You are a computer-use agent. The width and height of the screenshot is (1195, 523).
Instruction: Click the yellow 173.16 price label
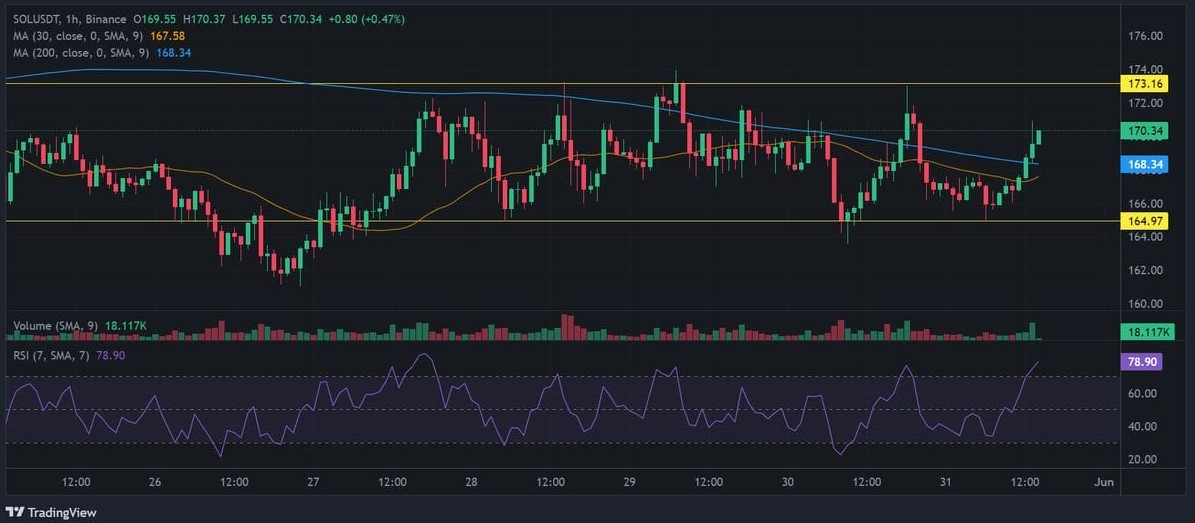1143,84
